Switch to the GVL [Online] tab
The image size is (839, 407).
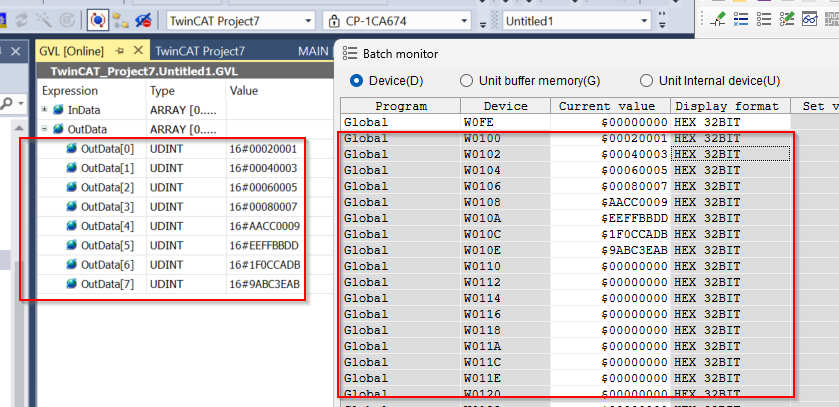(71, 51)
